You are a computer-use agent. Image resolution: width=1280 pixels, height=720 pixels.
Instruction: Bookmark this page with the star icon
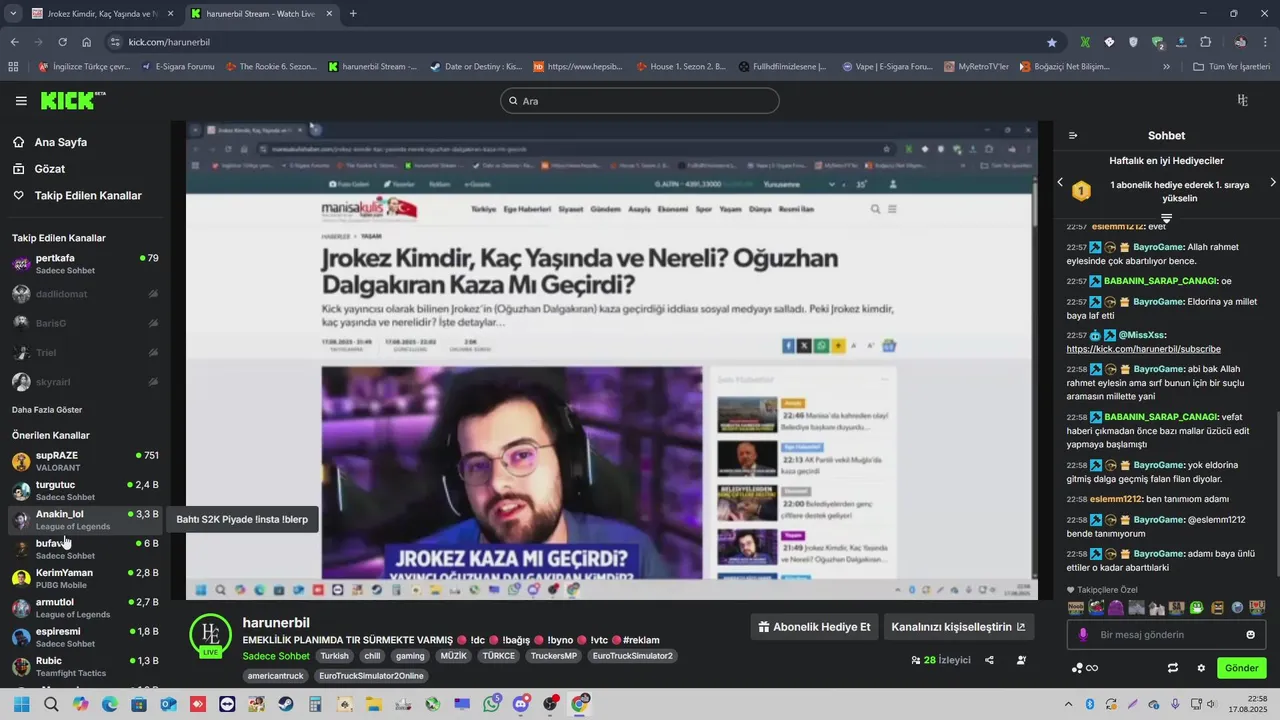pos(1051,42)
